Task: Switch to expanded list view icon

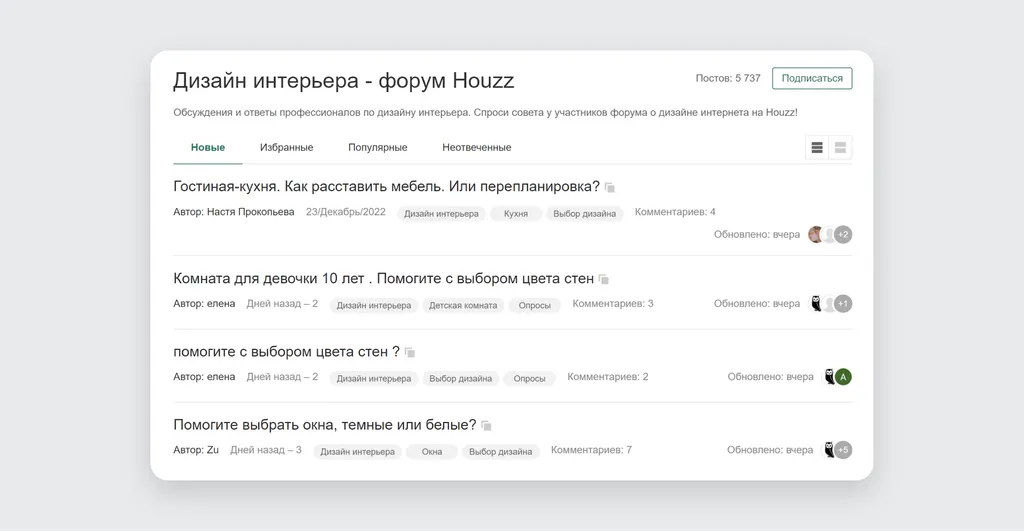Action: click(x=840, y=148)
